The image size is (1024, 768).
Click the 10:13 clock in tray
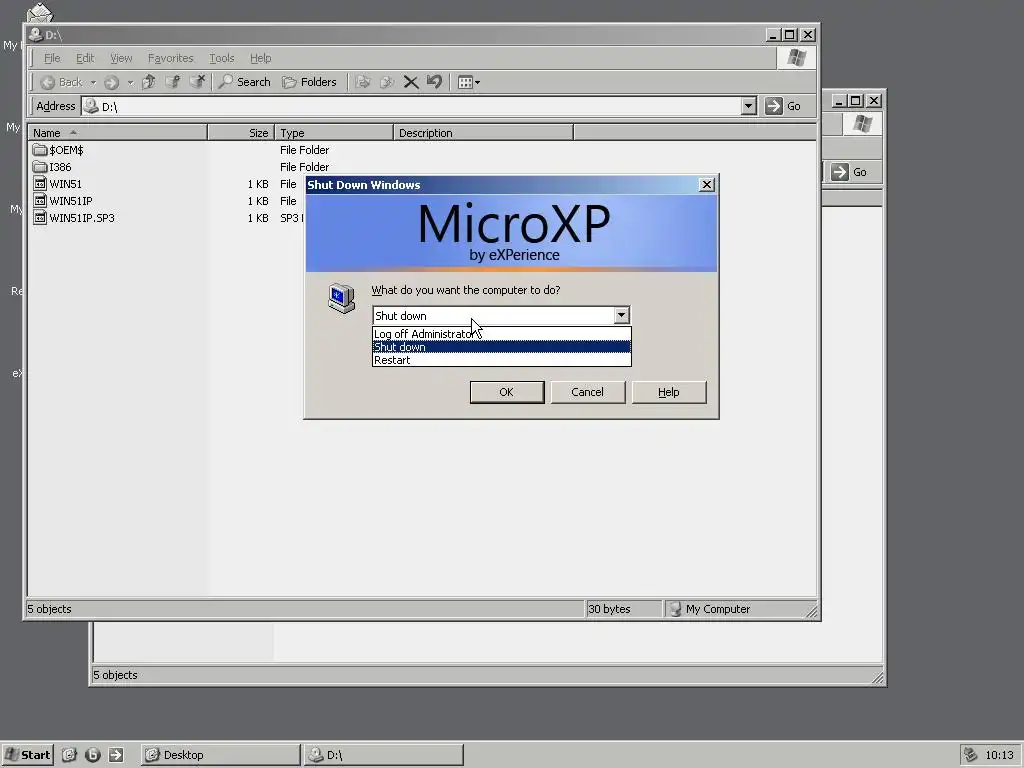pyautogui.click(x=999, y=755)
